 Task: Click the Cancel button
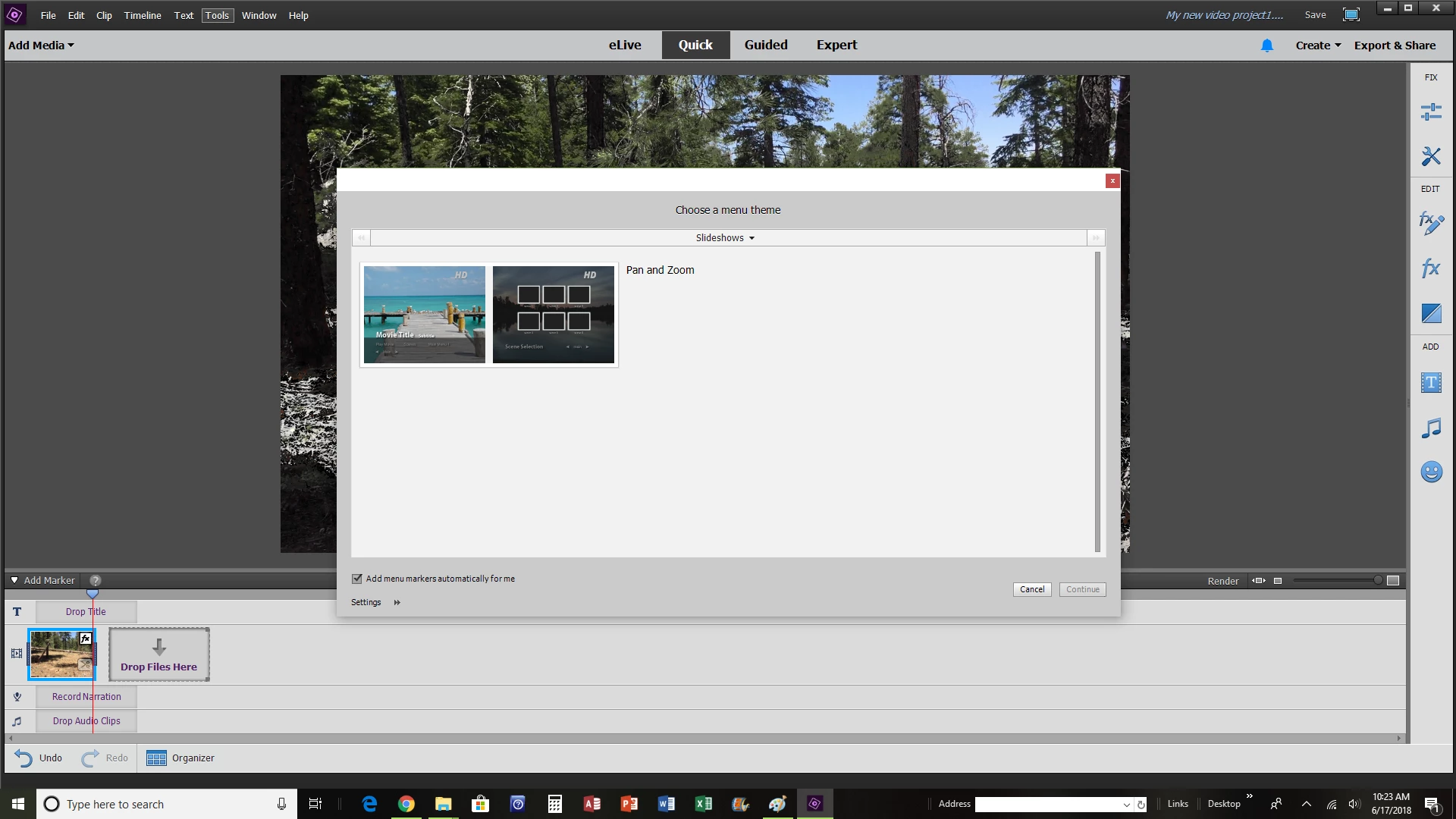coord(1031,589)
